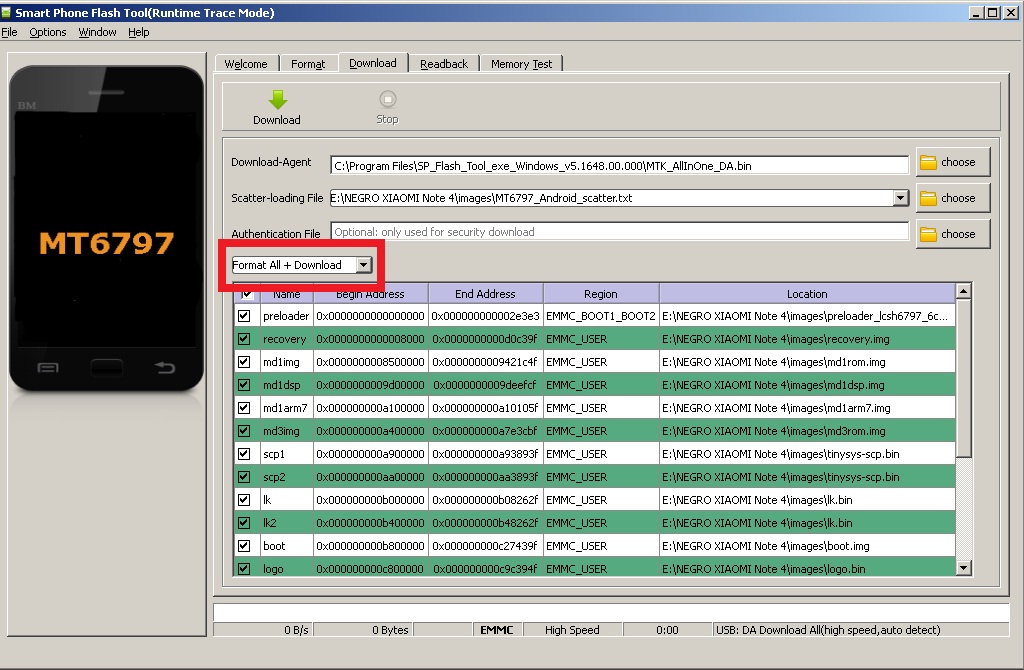Open the Format tab
1024x670 pixels.
pyautogui.click(x=308, y=64)
